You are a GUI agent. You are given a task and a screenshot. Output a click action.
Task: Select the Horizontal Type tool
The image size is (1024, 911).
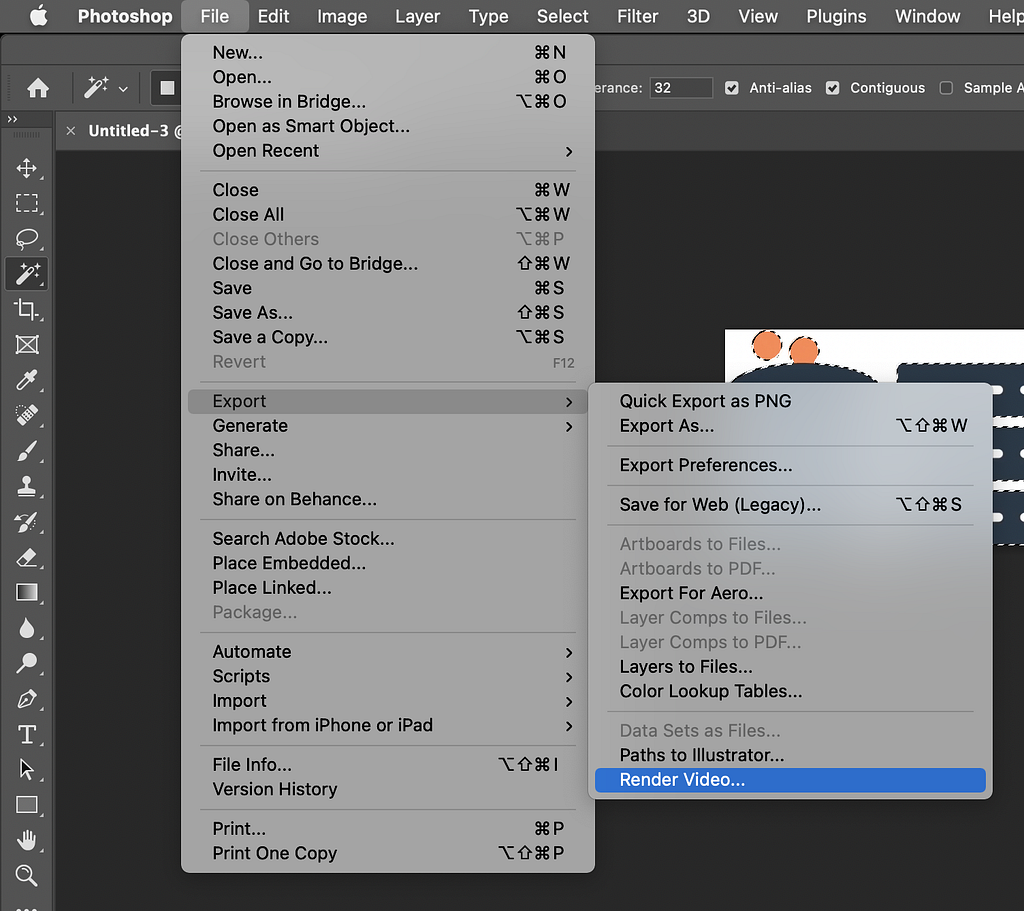(x=26, y=734)
